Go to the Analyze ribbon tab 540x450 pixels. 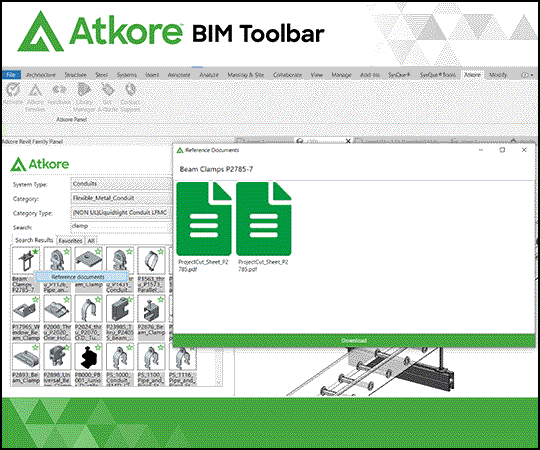pyautogui.click(x=209, y=75)
